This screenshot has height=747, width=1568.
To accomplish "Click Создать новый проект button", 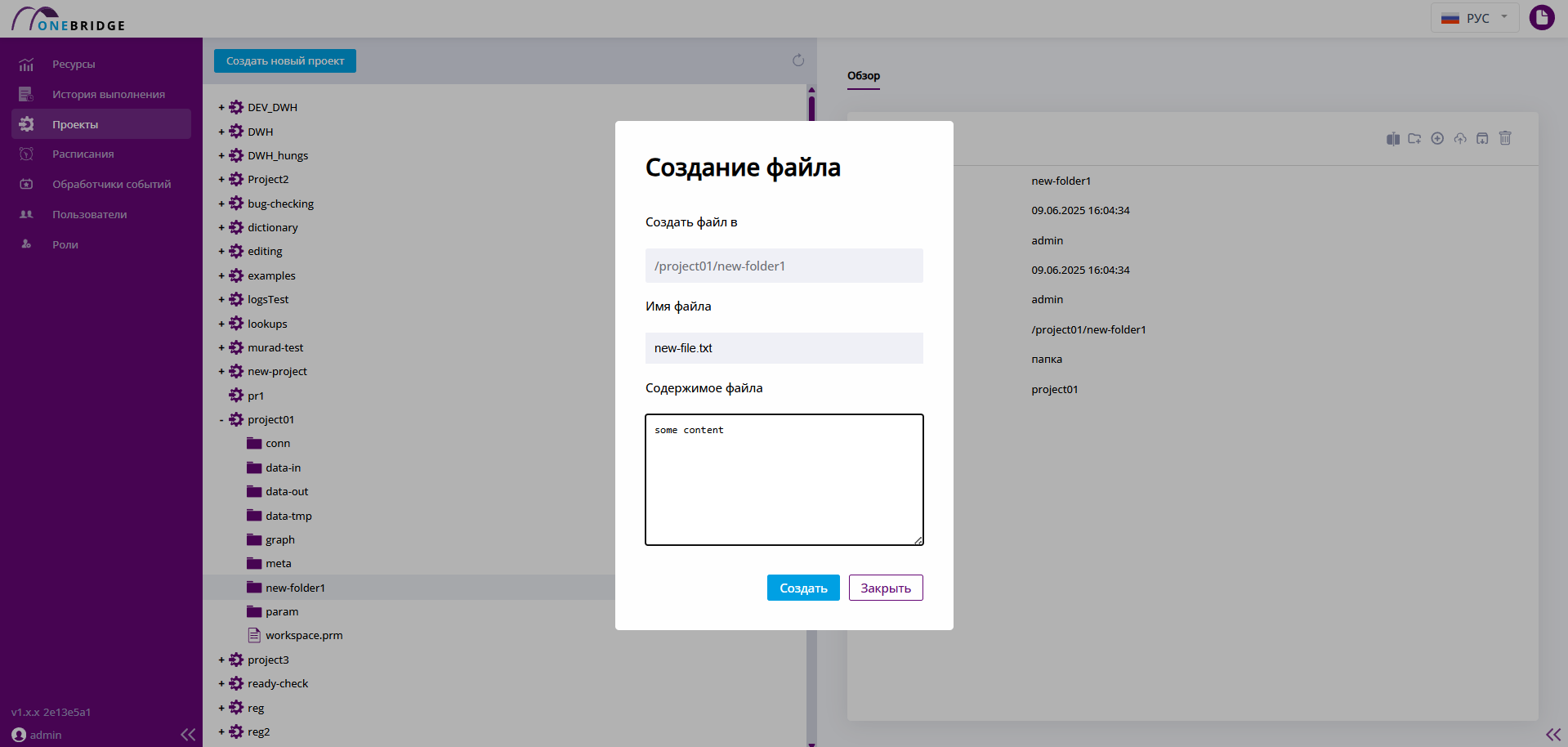I will (285, 60).
